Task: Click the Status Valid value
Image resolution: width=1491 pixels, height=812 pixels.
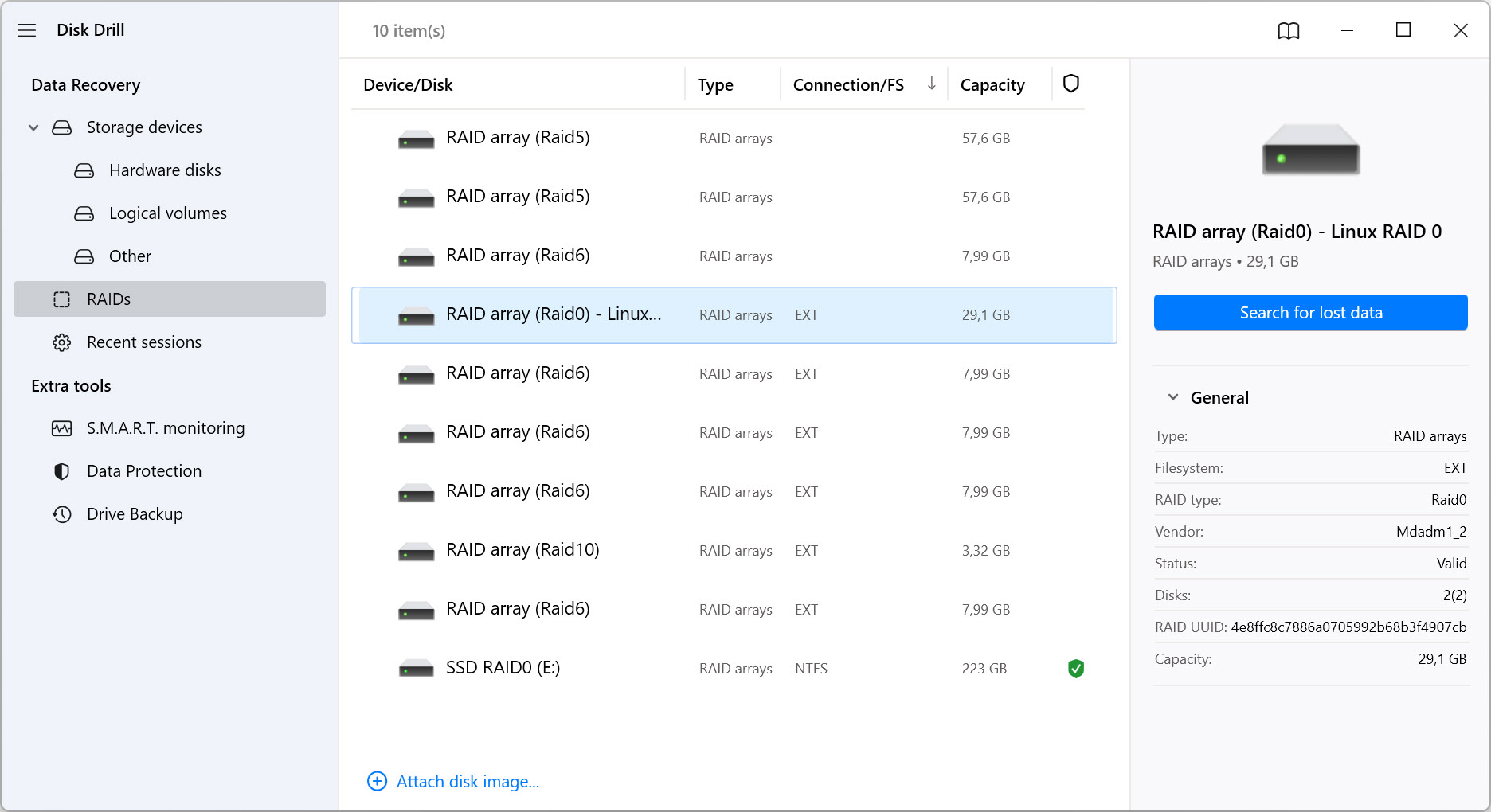Action: (x=1451, y=564)
